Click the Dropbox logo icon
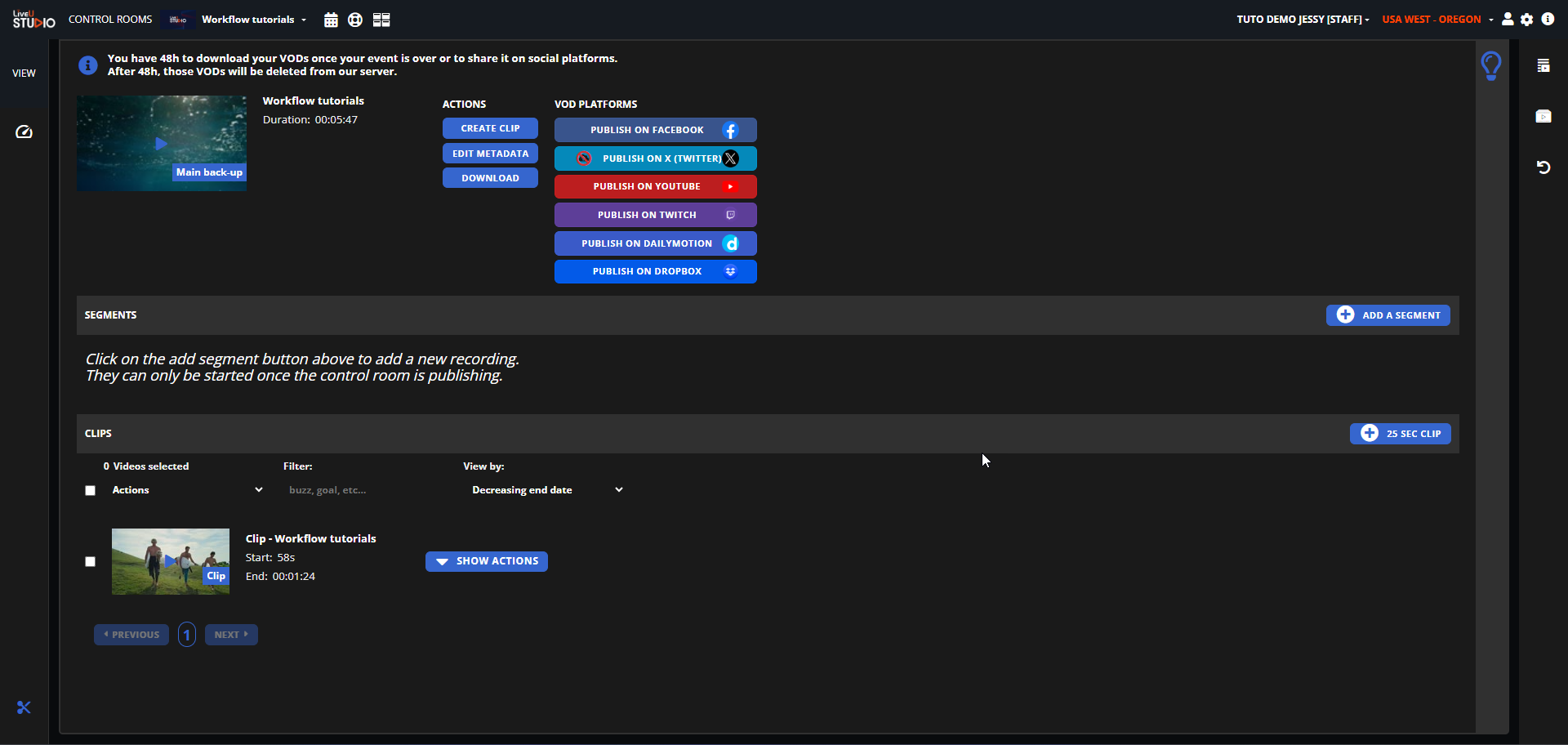Screen dimensions: 1568x745 [730, 271]
